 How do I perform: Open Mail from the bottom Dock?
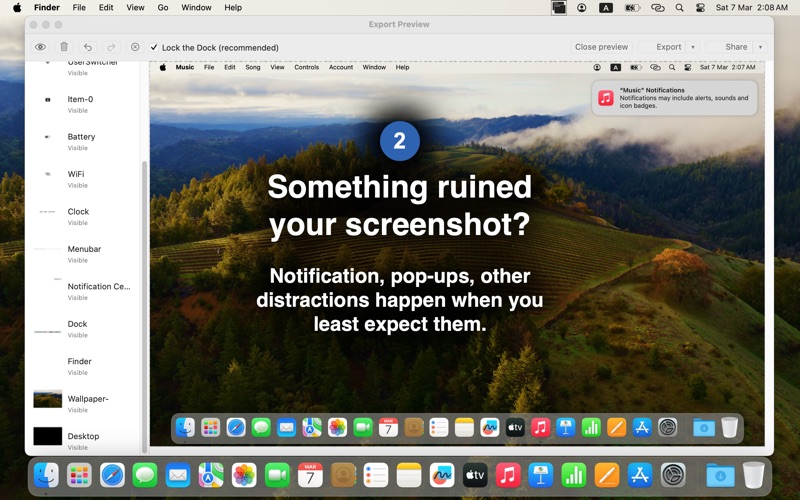coord(178,475)
